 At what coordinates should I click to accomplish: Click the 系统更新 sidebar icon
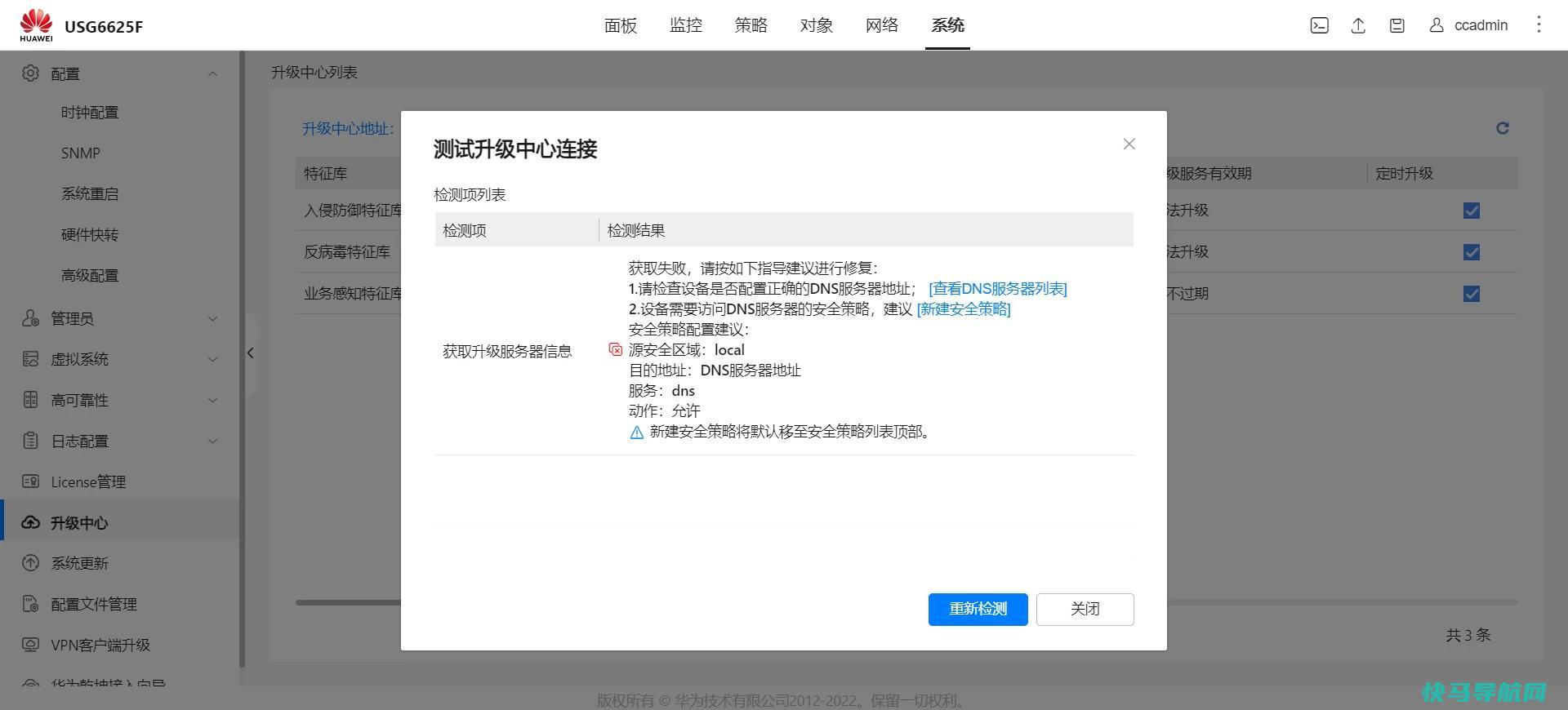tap(30, 563)
